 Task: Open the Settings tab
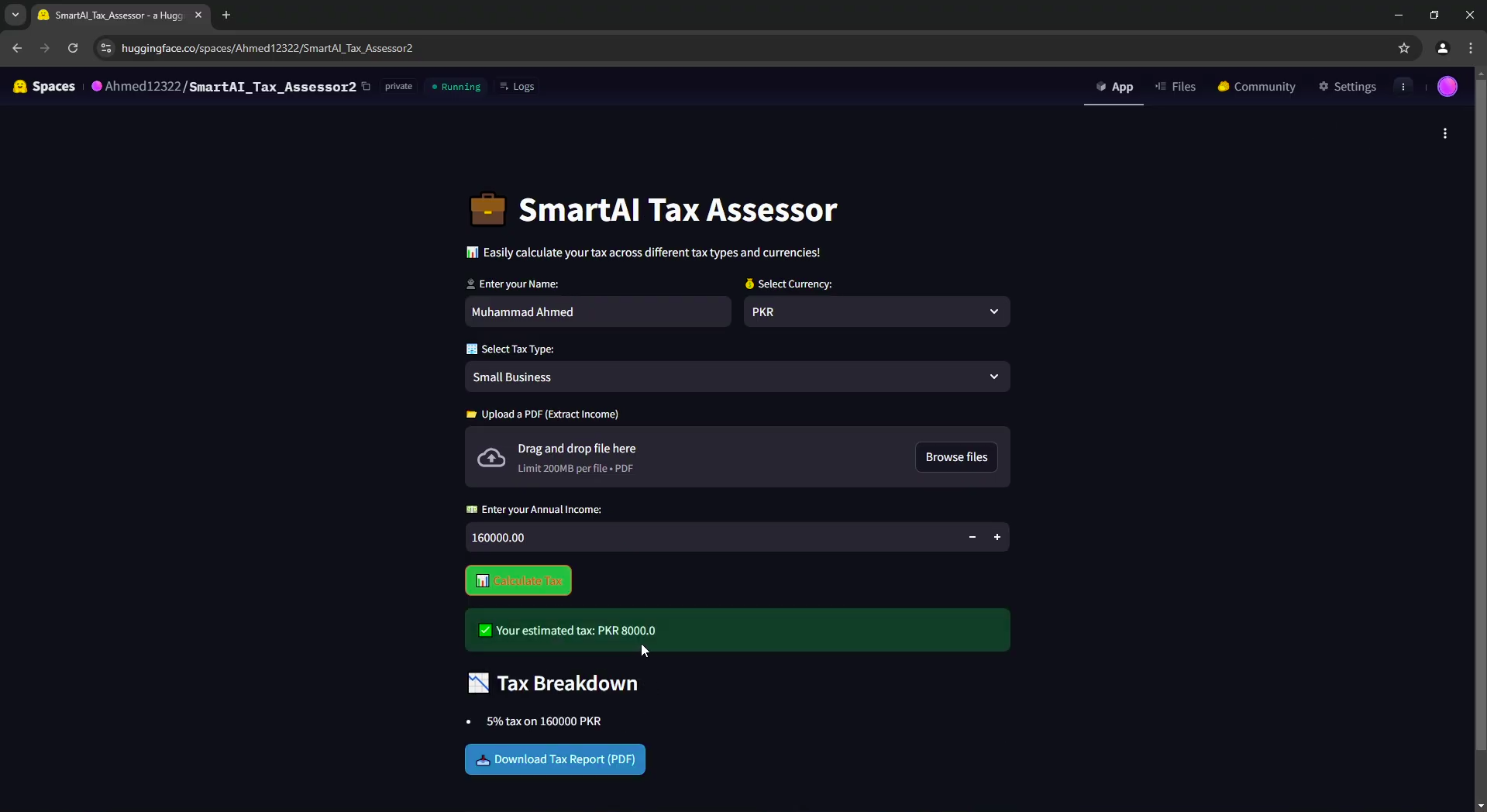[1348, 86]
